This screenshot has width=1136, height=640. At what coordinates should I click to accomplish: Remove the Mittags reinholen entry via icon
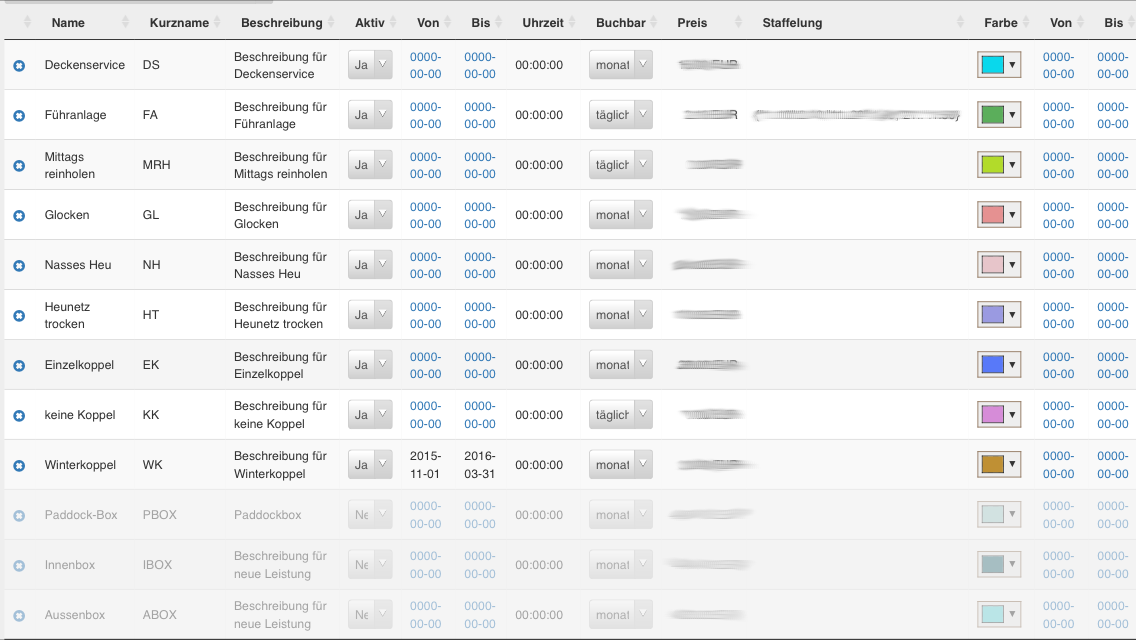(x=19, y=166)
